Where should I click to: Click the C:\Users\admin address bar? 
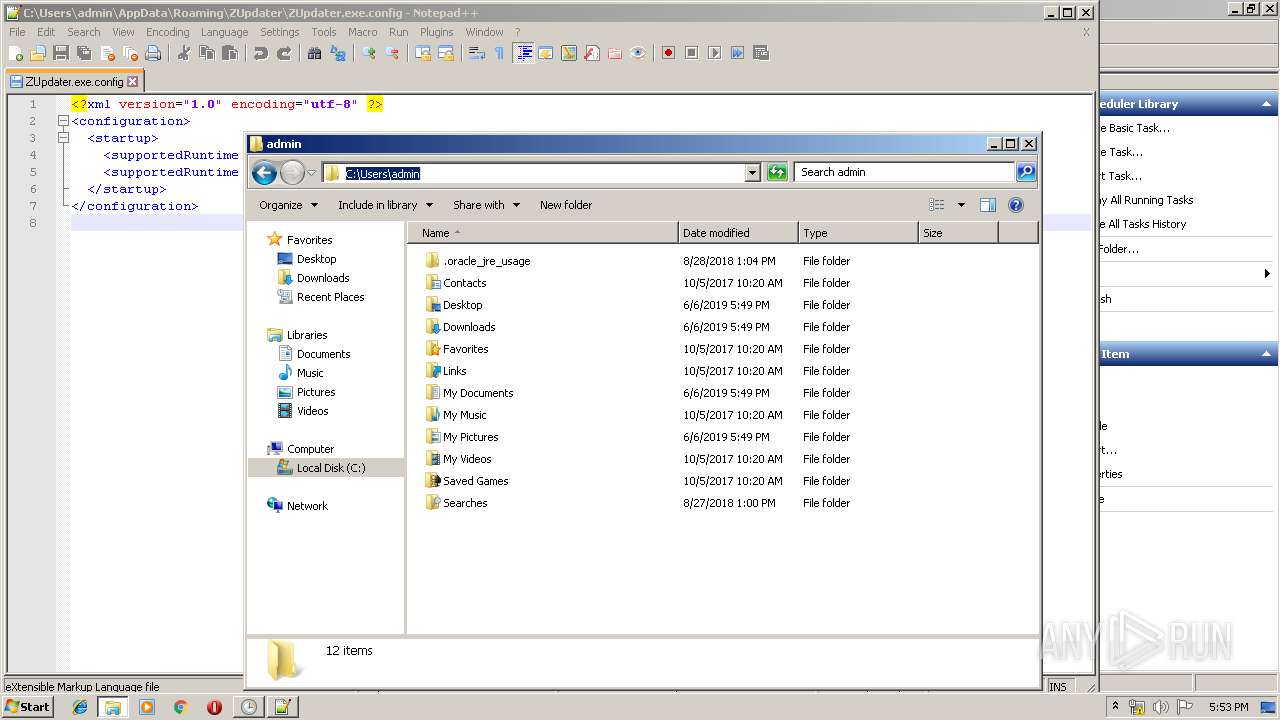[535, 172]
